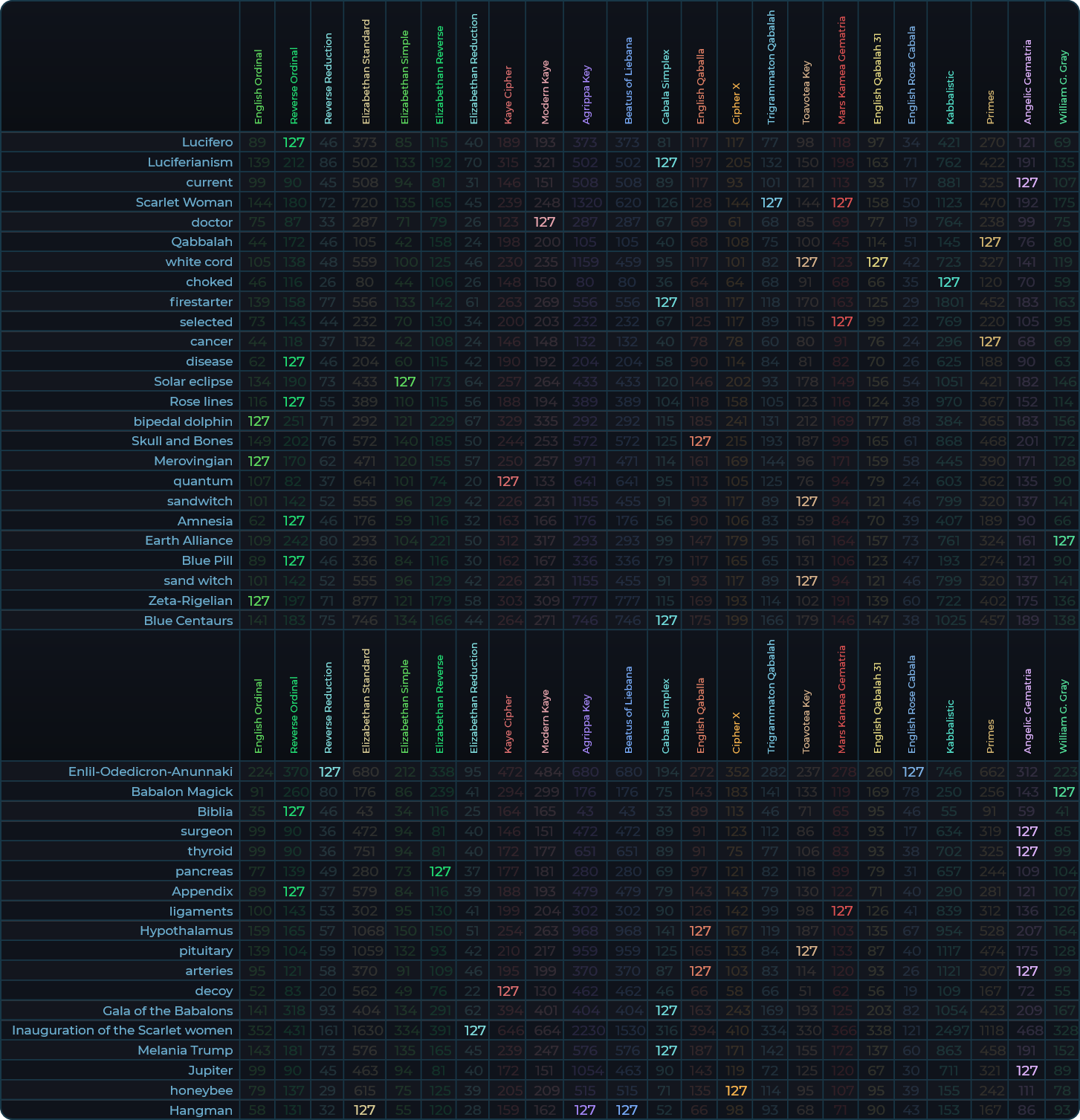Select the "Scarlet Woman" row label
This screenshot has height=1120, width=1080.
click(184, 202)
